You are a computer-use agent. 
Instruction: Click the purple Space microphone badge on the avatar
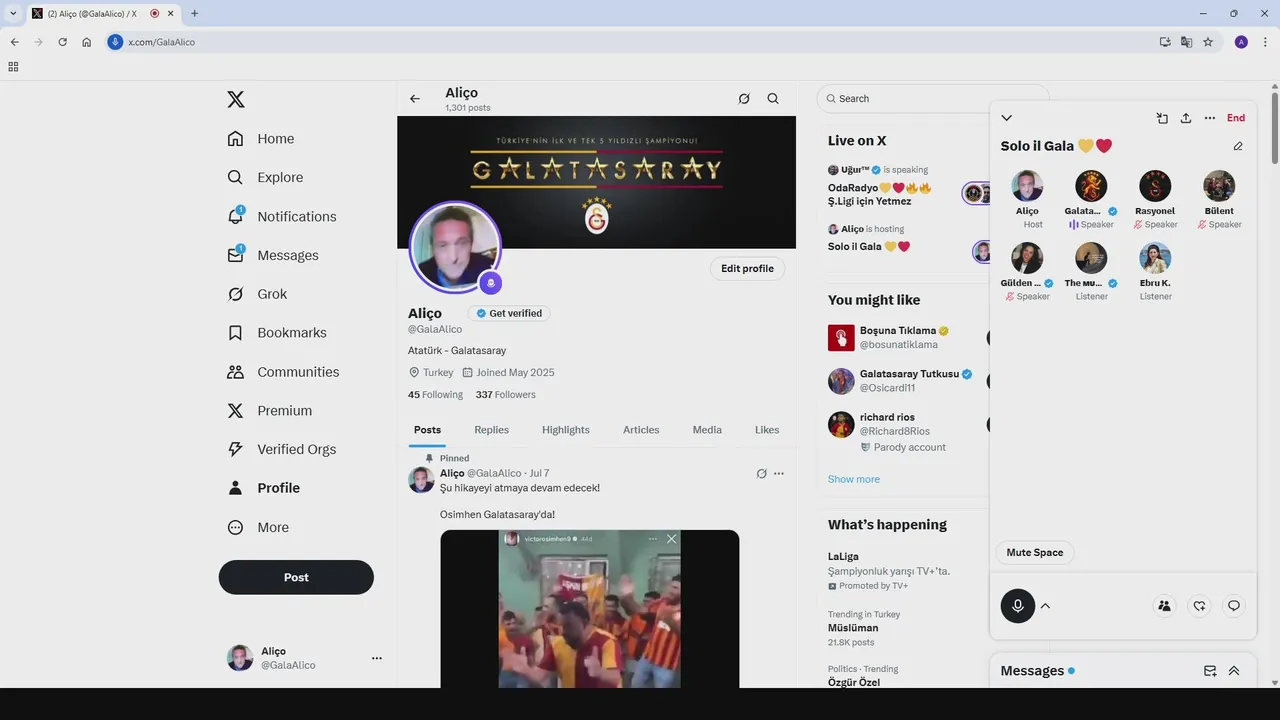tap(490, 283)
